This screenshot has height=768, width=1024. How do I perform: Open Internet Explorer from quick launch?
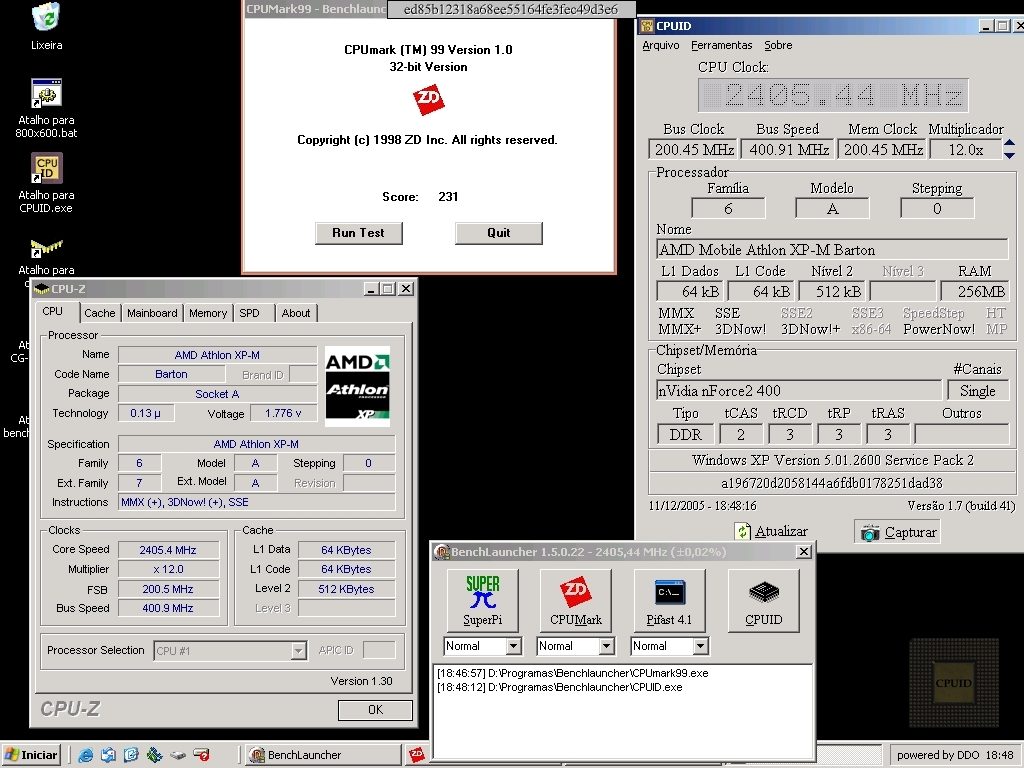coord(86,755)
